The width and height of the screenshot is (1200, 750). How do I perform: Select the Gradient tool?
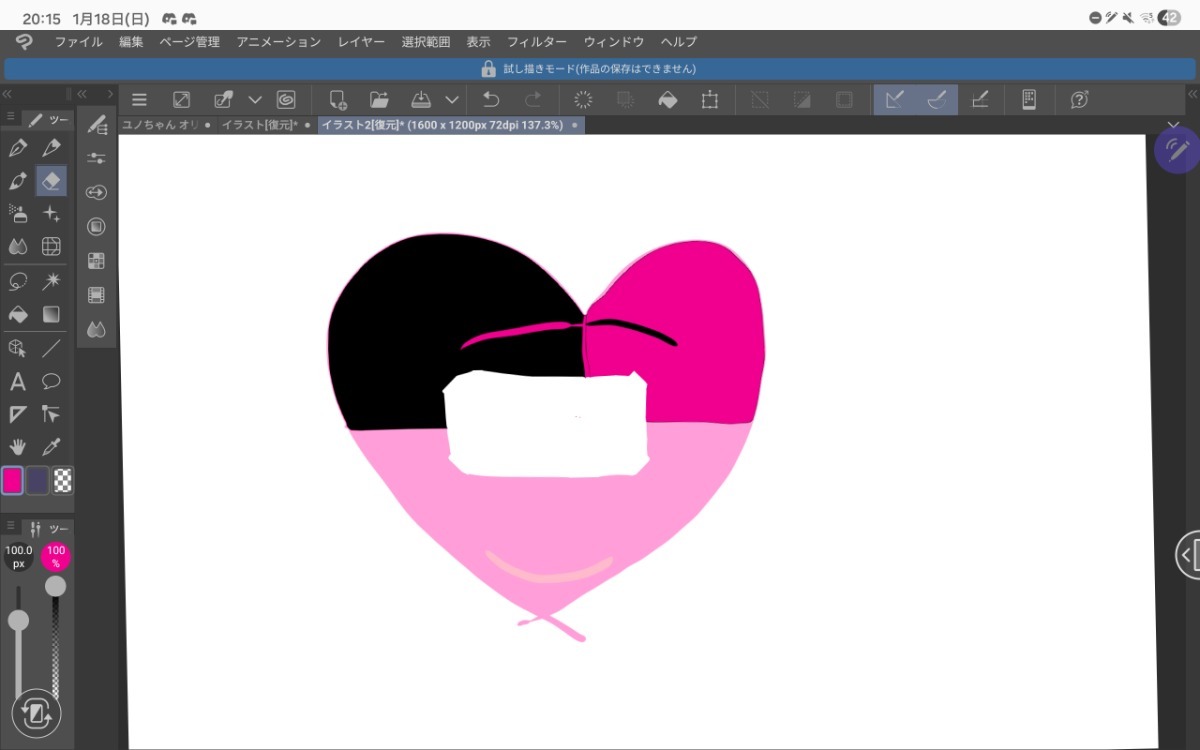52,314
